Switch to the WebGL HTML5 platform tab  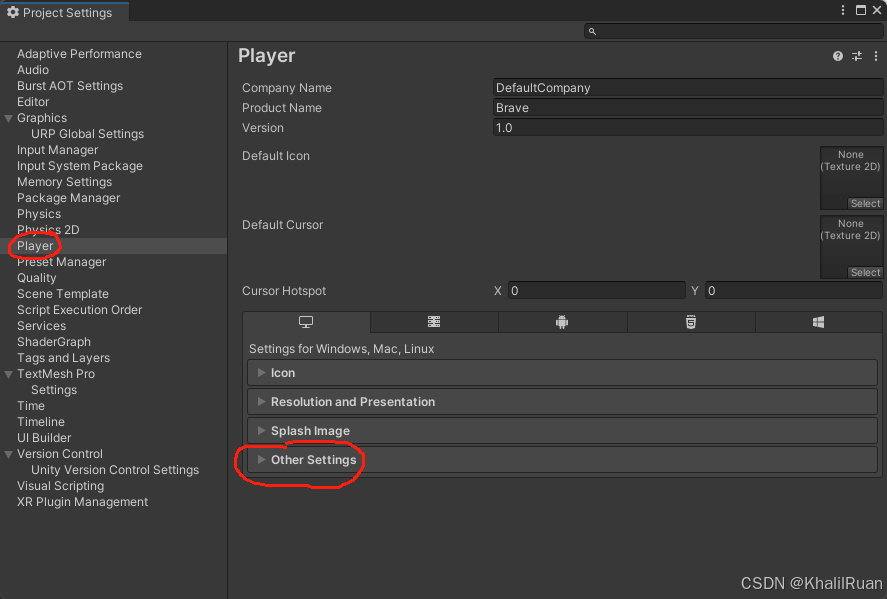click(x=691, y=322)
